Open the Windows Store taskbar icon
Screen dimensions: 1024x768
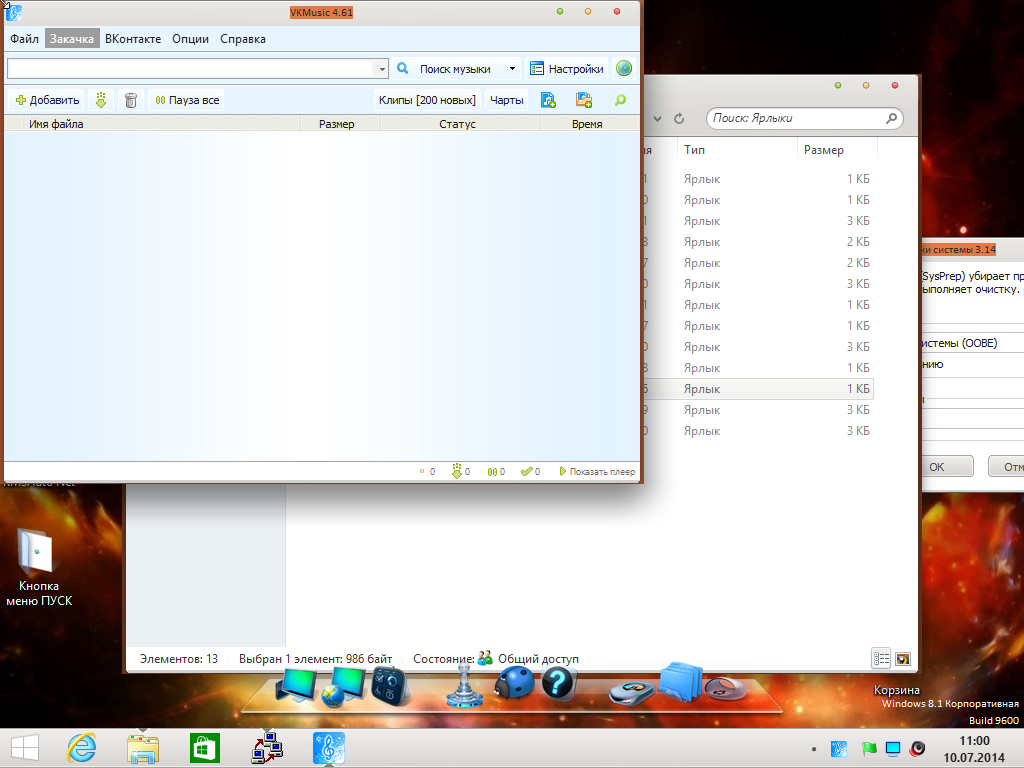[x=204, y=748]
